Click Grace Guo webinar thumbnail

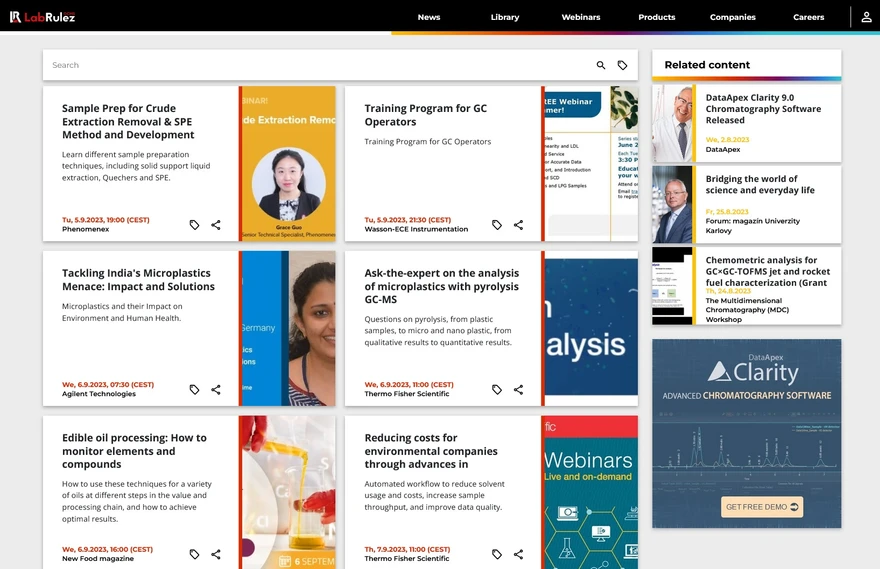click(x=288, y=163)
